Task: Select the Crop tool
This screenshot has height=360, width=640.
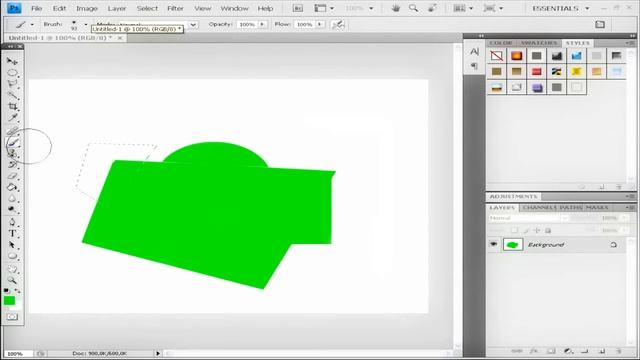Action: 12,107
